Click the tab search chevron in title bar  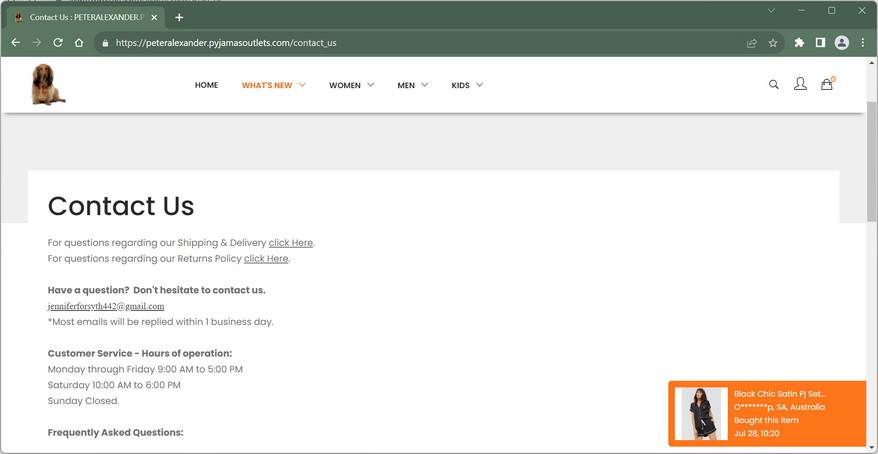pyautogui.click(x=770, y=11)
